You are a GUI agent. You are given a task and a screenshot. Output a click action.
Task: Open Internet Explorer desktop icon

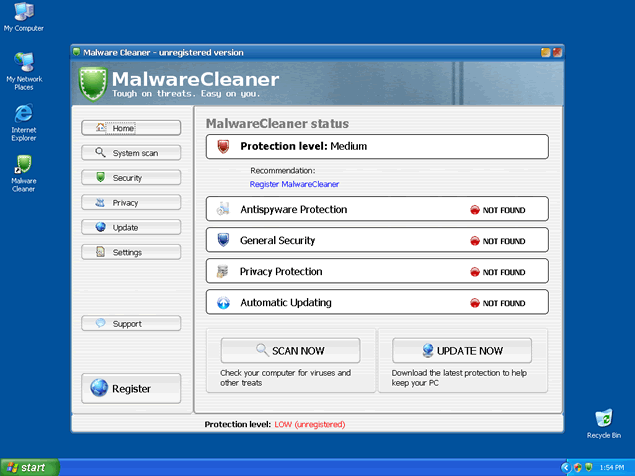click(x=23, y=115)
